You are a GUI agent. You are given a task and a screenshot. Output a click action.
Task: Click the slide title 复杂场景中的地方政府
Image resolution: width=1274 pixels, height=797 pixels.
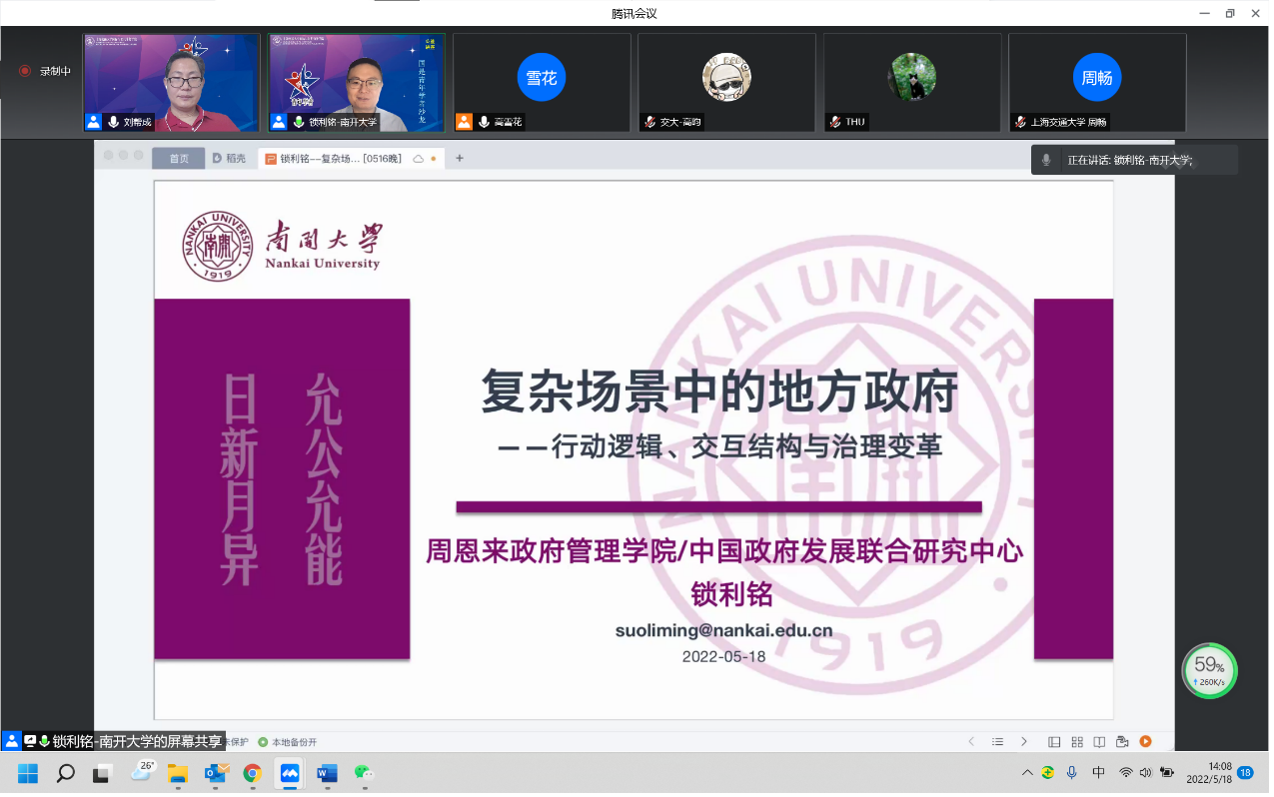point(719,392)
